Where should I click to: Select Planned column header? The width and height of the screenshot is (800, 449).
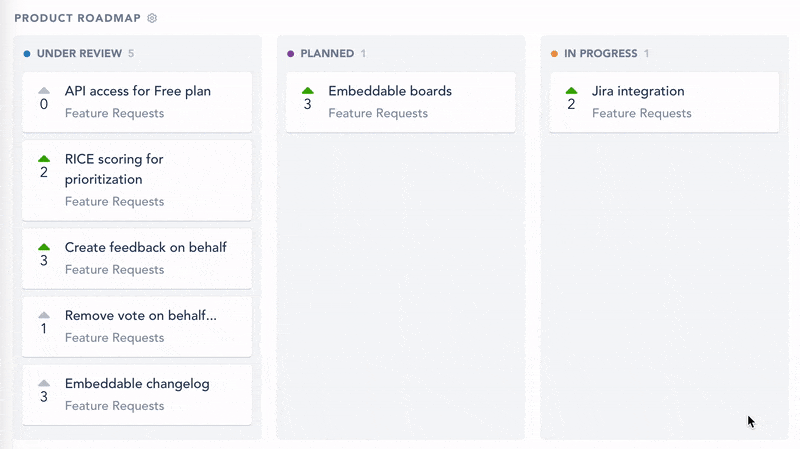click(x=327, y=54)
